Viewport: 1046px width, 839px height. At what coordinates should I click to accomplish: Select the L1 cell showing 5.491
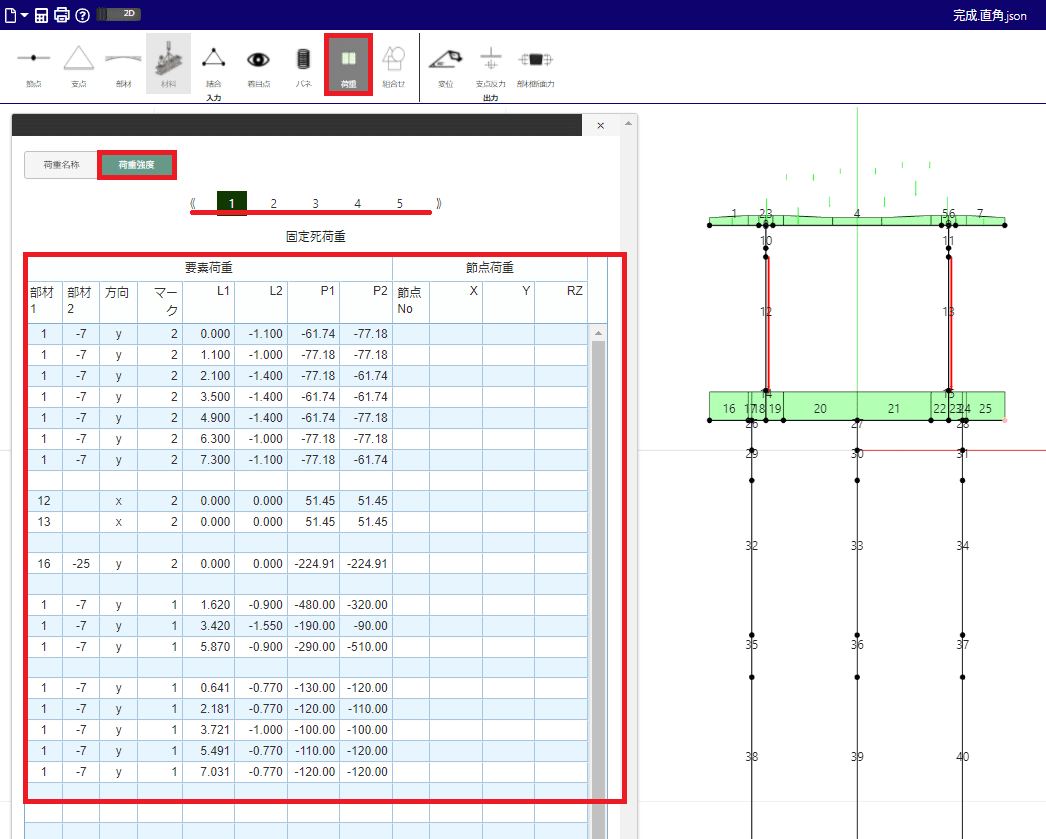209,750
